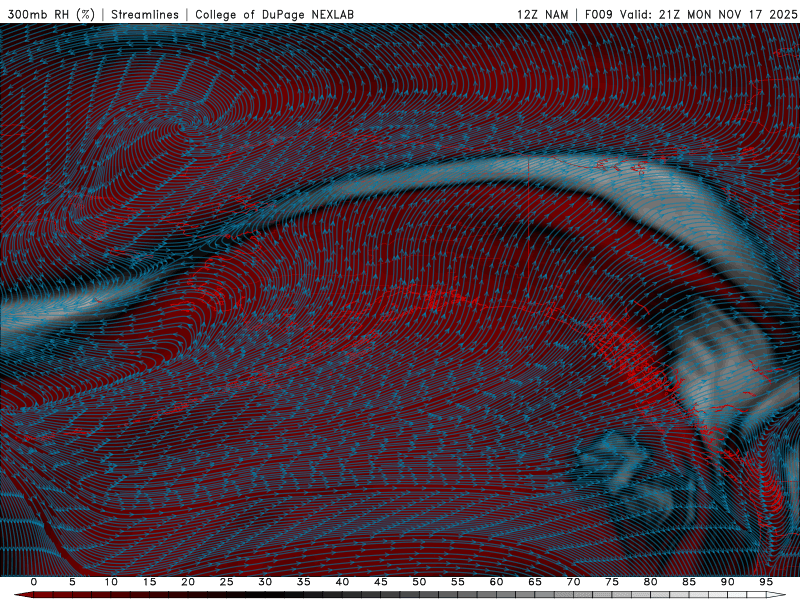
Task: Click the 95 value on color scale
Action: pyautogui.click(x=766, y=582)
